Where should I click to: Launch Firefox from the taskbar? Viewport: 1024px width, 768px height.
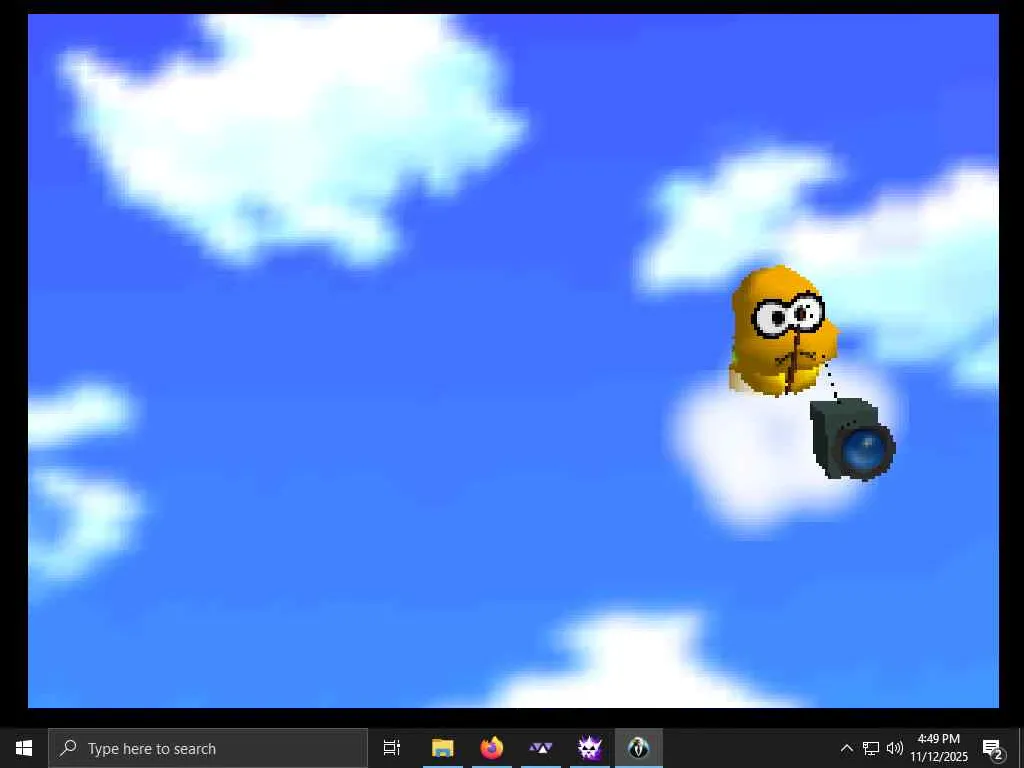pos(492,748)
